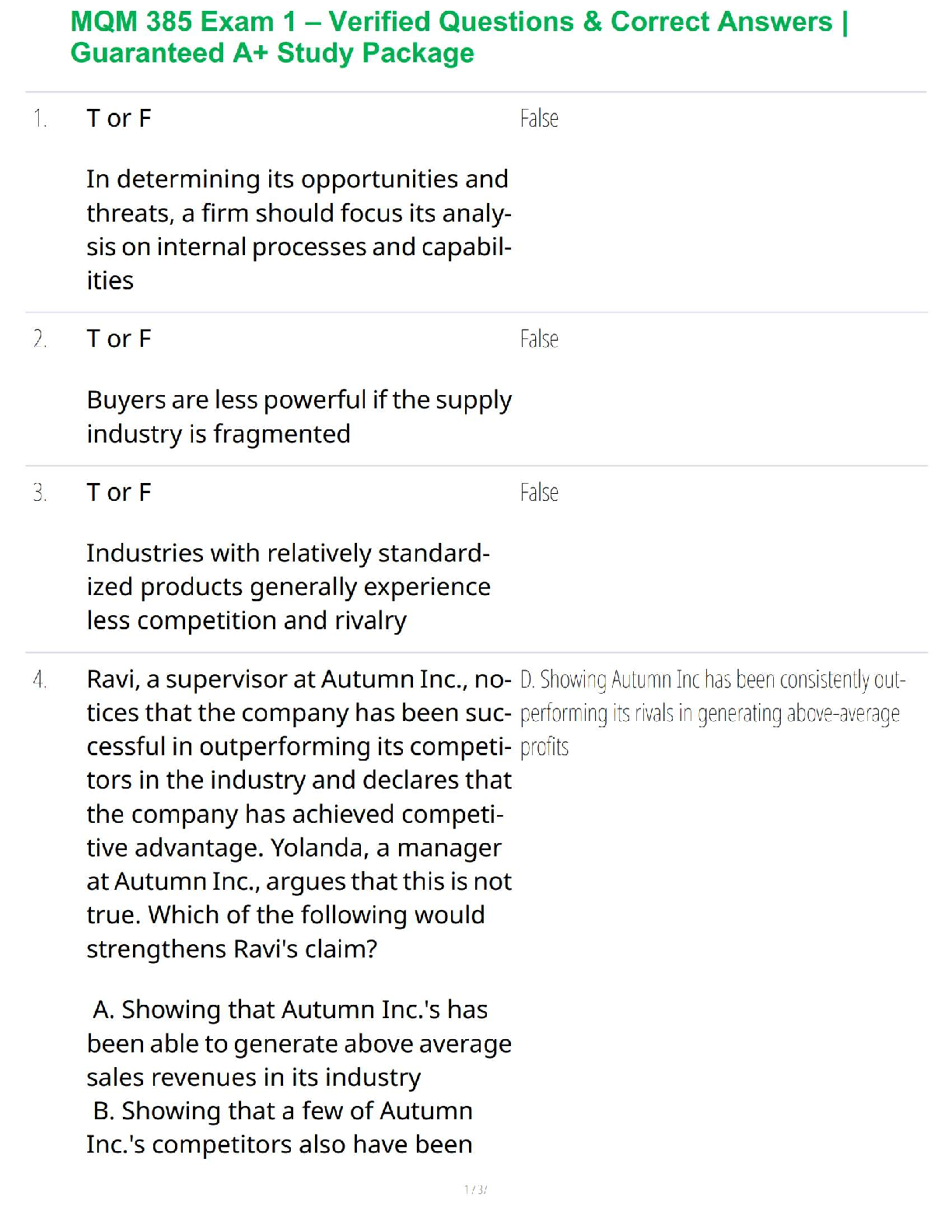Click the answer D text about above-average profits
952x1232 pixels.
click(x=709, y=713)
